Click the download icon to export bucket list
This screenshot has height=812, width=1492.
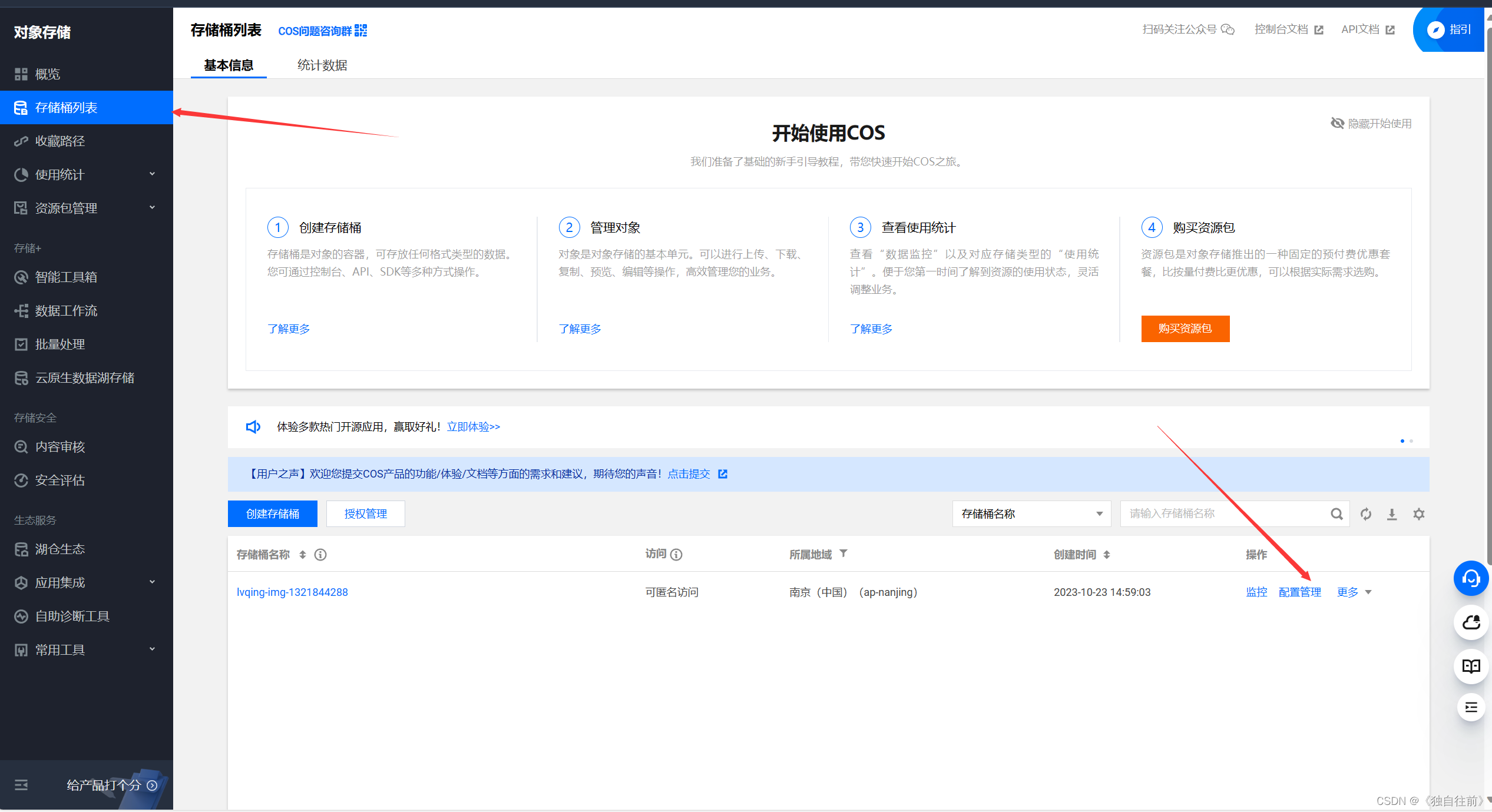point(1392,513)
